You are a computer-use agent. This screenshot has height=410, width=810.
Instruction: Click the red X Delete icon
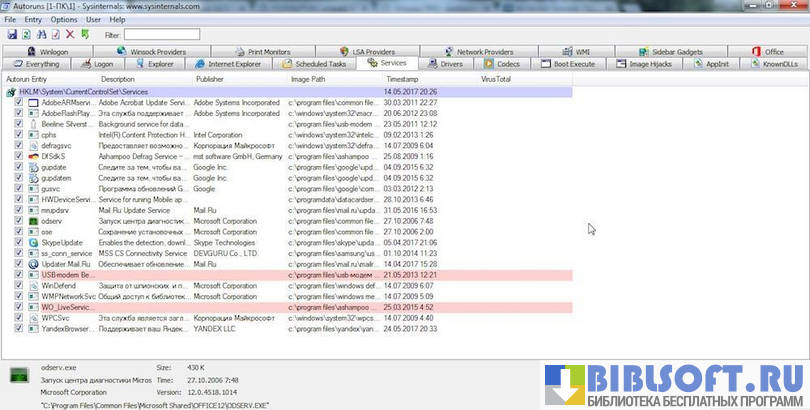tap(70, 34)
